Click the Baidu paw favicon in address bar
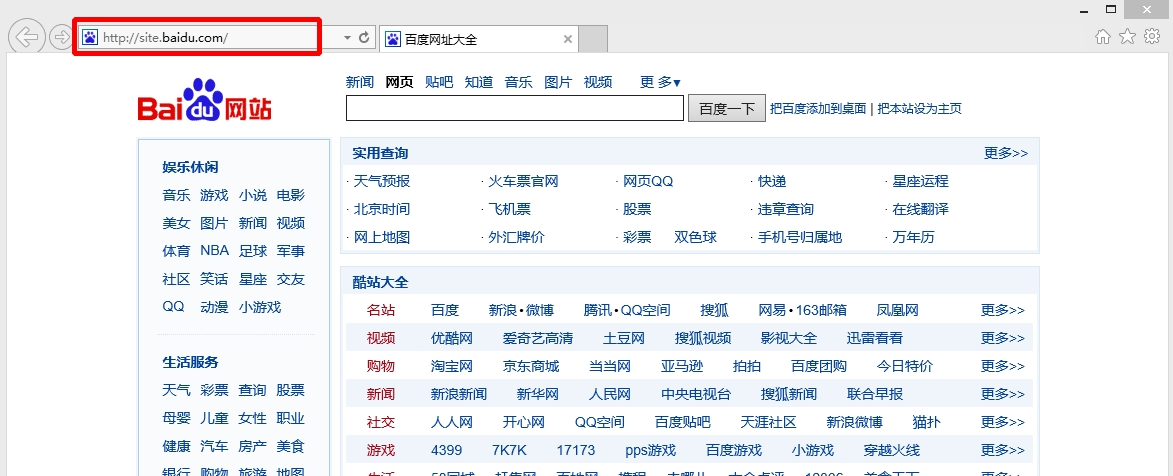The width and height of the screenshot is (1173, 476). [x=91, y=37]
